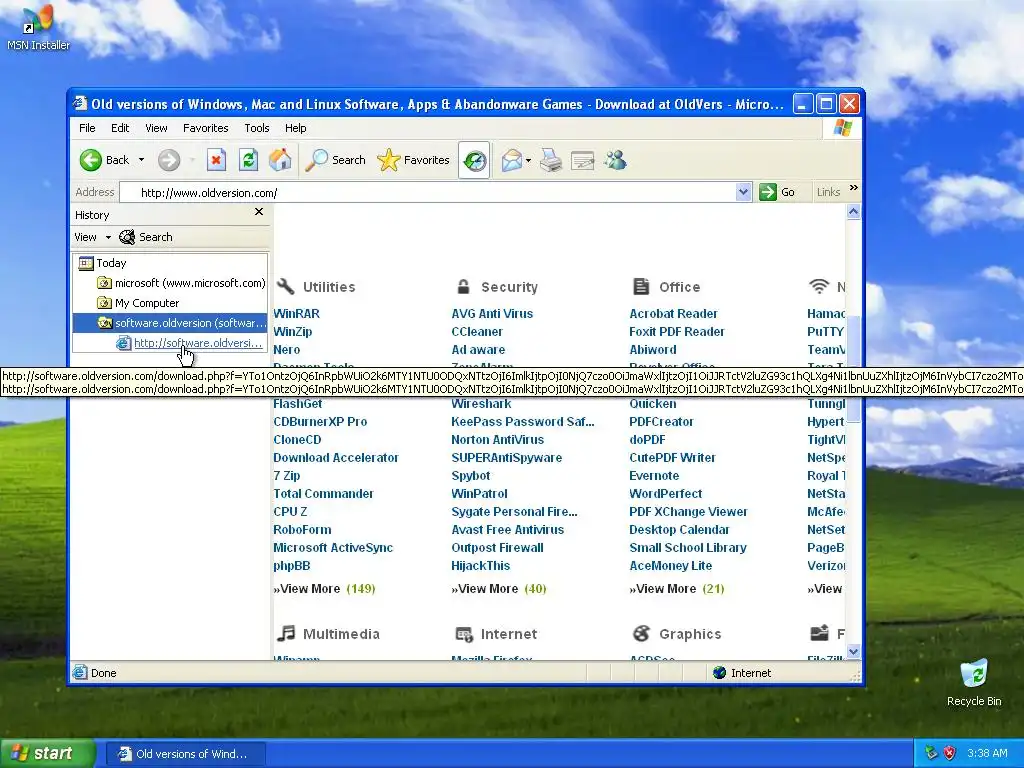Open the HijackThis link

pos(480,566)
